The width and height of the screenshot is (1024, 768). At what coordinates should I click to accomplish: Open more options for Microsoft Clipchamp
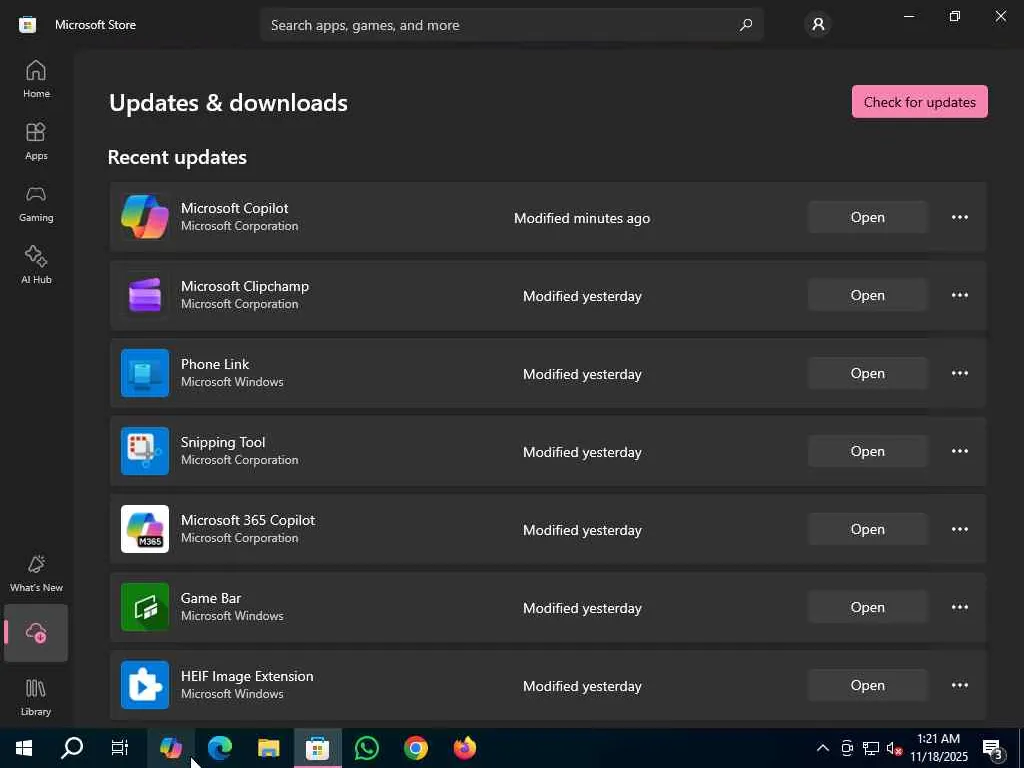(959, 295)
